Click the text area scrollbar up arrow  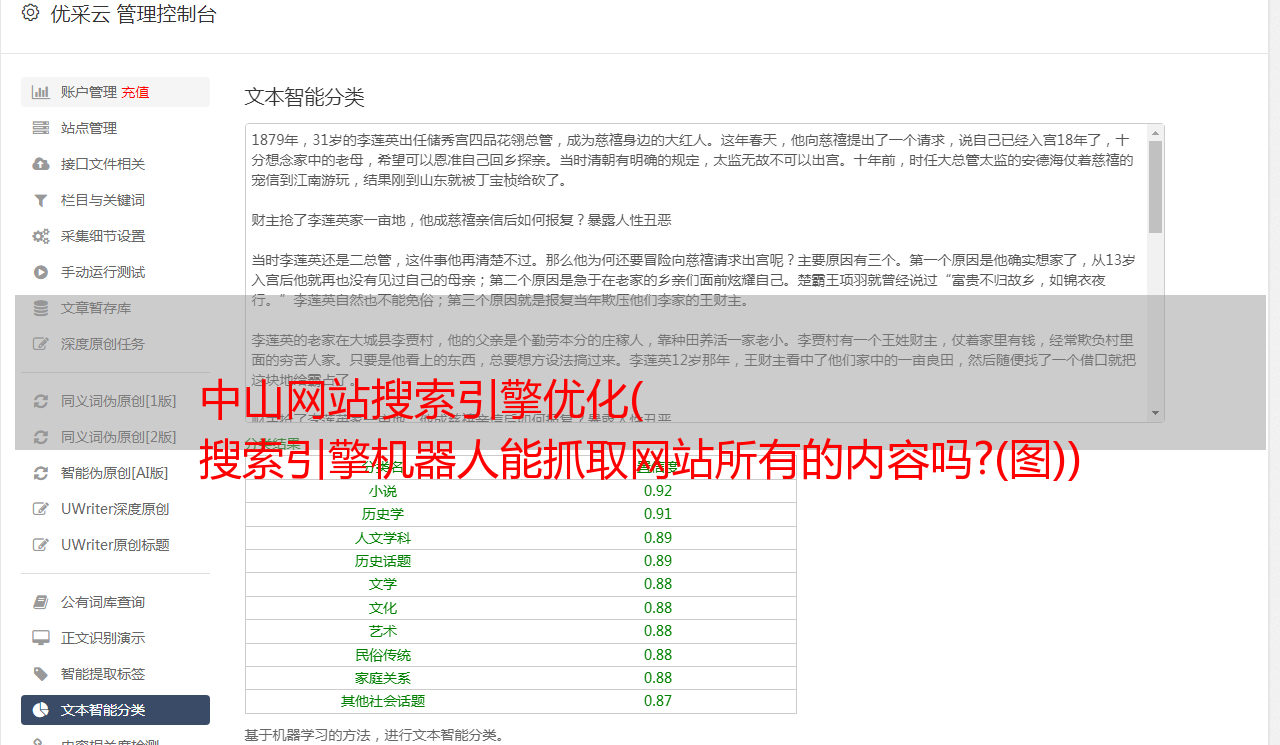(1156, 132)
